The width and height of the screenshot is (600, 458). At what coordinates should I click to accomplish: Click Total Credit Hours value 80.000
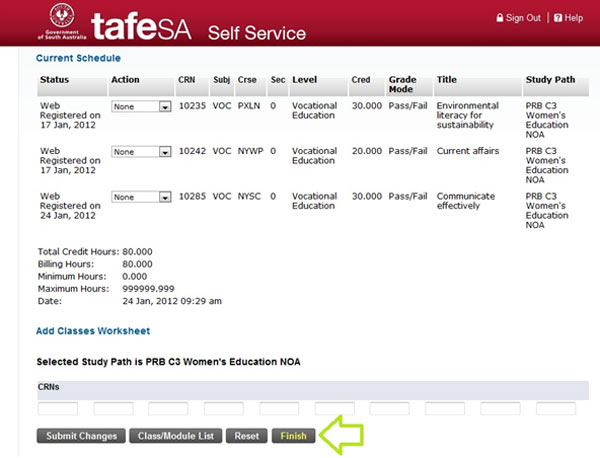(137, 252)
